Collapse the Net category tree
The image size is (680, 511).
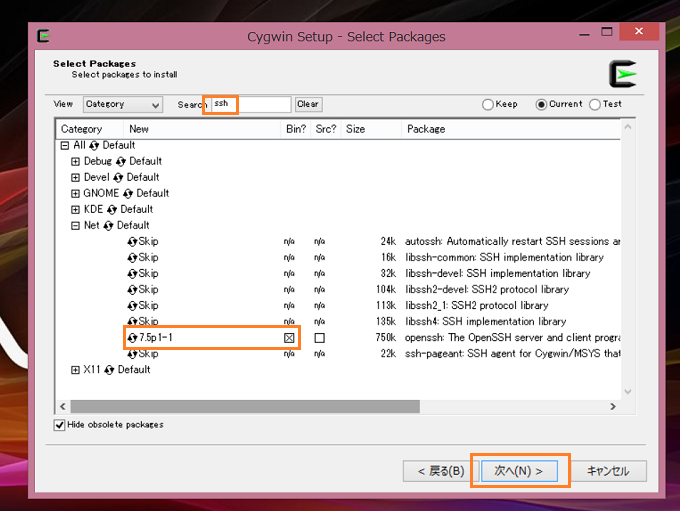coord(75,226)
